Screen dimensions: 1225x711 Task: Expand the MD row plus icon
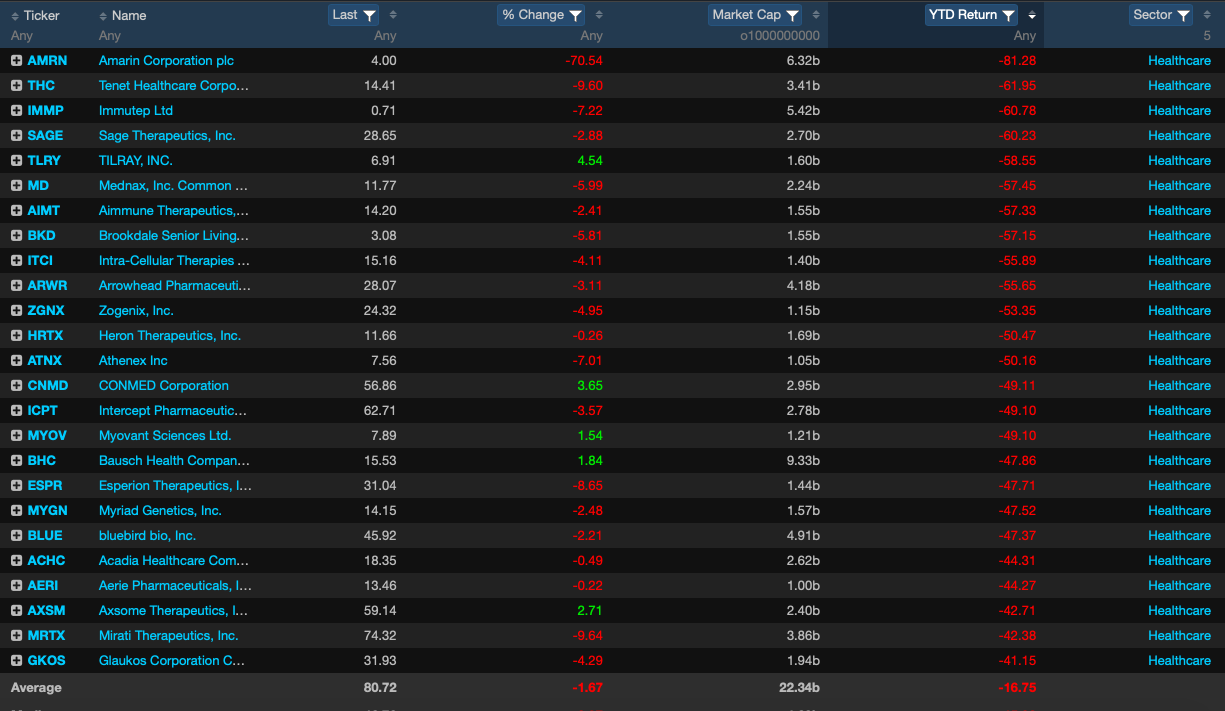tap(16, 186)
